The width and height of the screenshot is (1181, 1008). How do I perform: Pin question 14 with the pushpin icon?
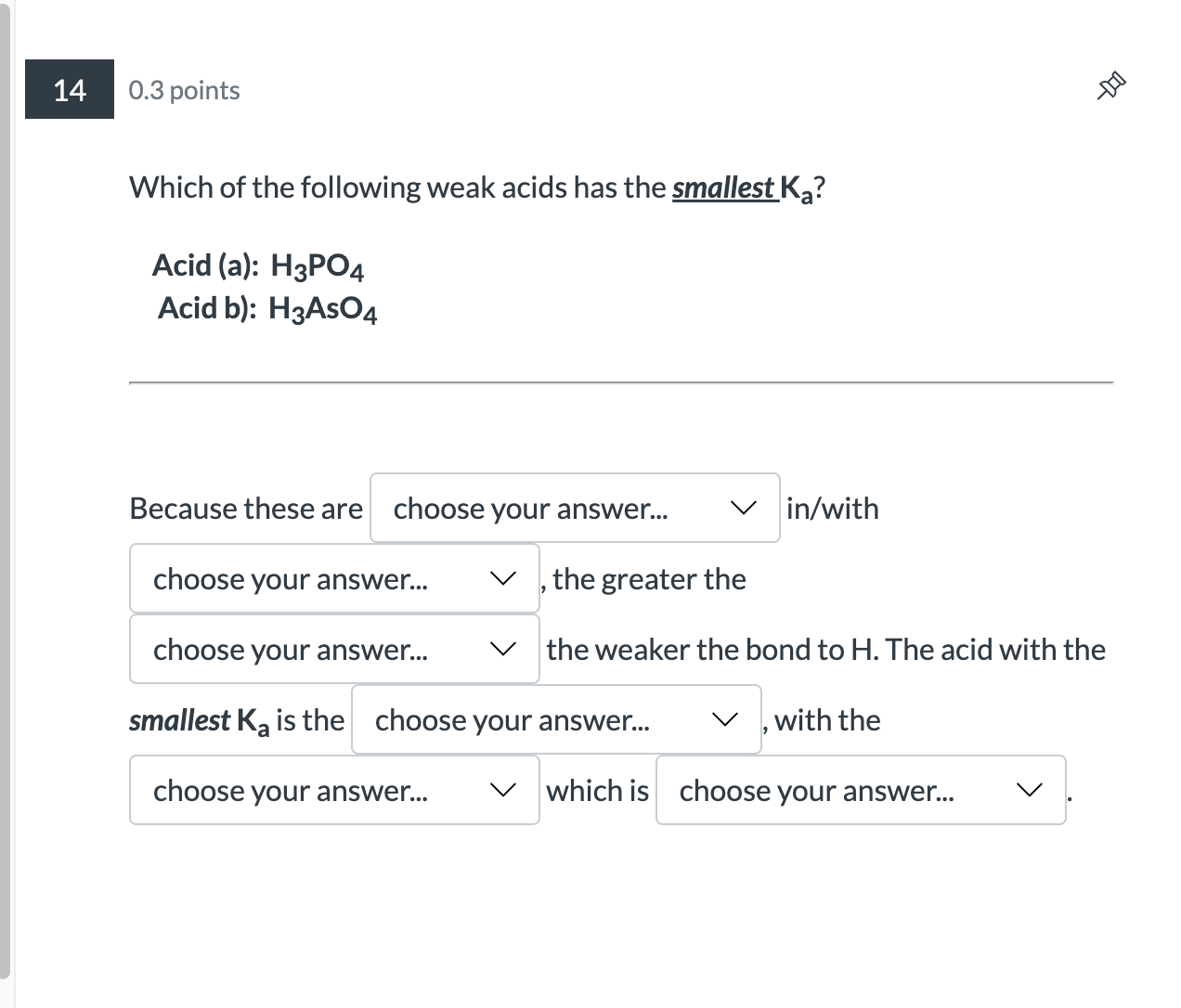[x=1111, y=88]
